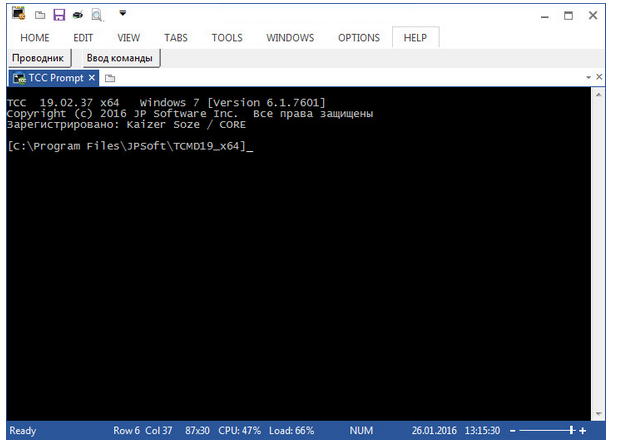The width and height of the screenshot is (617, 448).
Task: Select the TCC Prompt tab
Action: tap(56, 78)
